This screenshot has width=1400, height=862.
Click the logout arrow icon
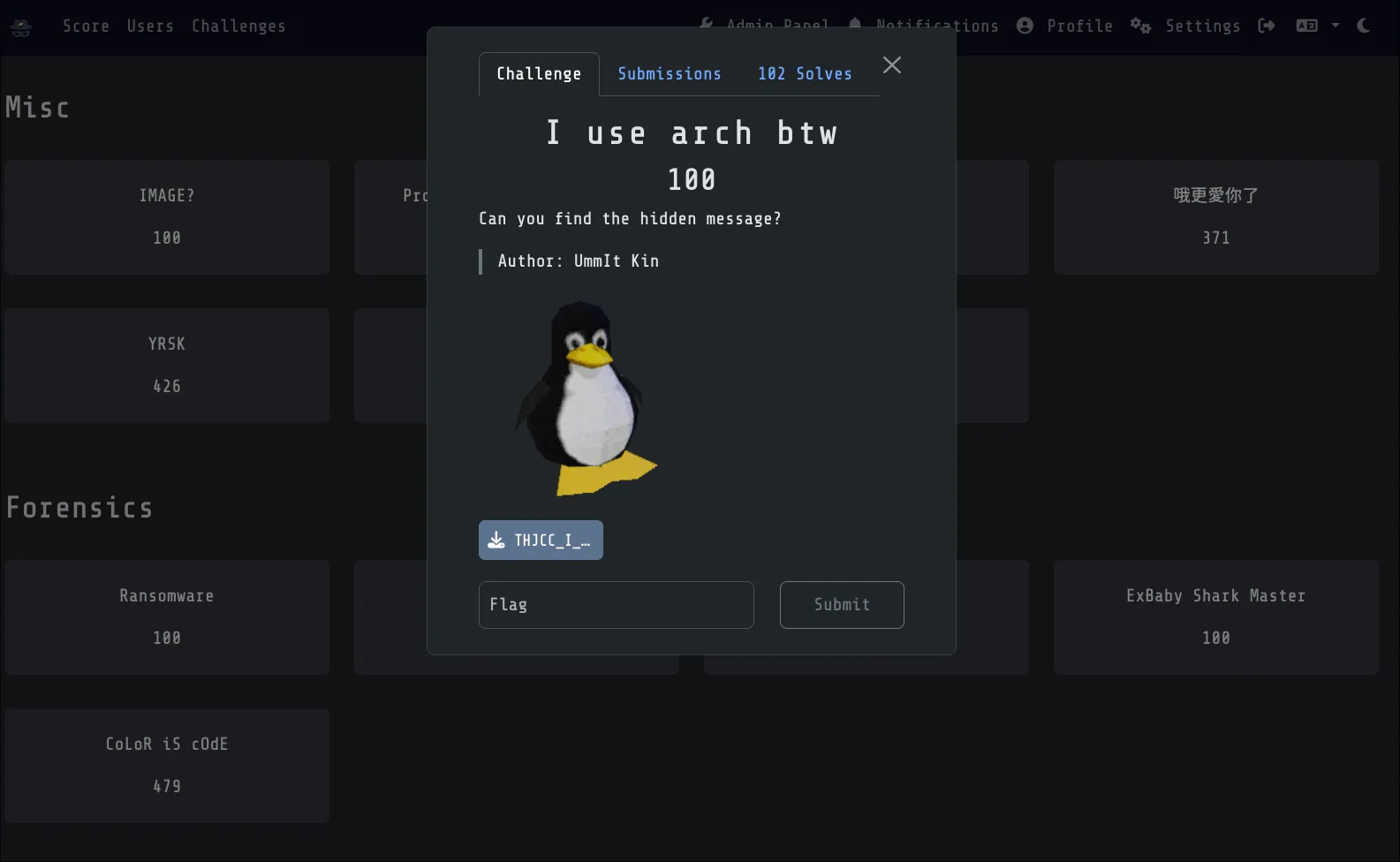tap(1267, 26)
